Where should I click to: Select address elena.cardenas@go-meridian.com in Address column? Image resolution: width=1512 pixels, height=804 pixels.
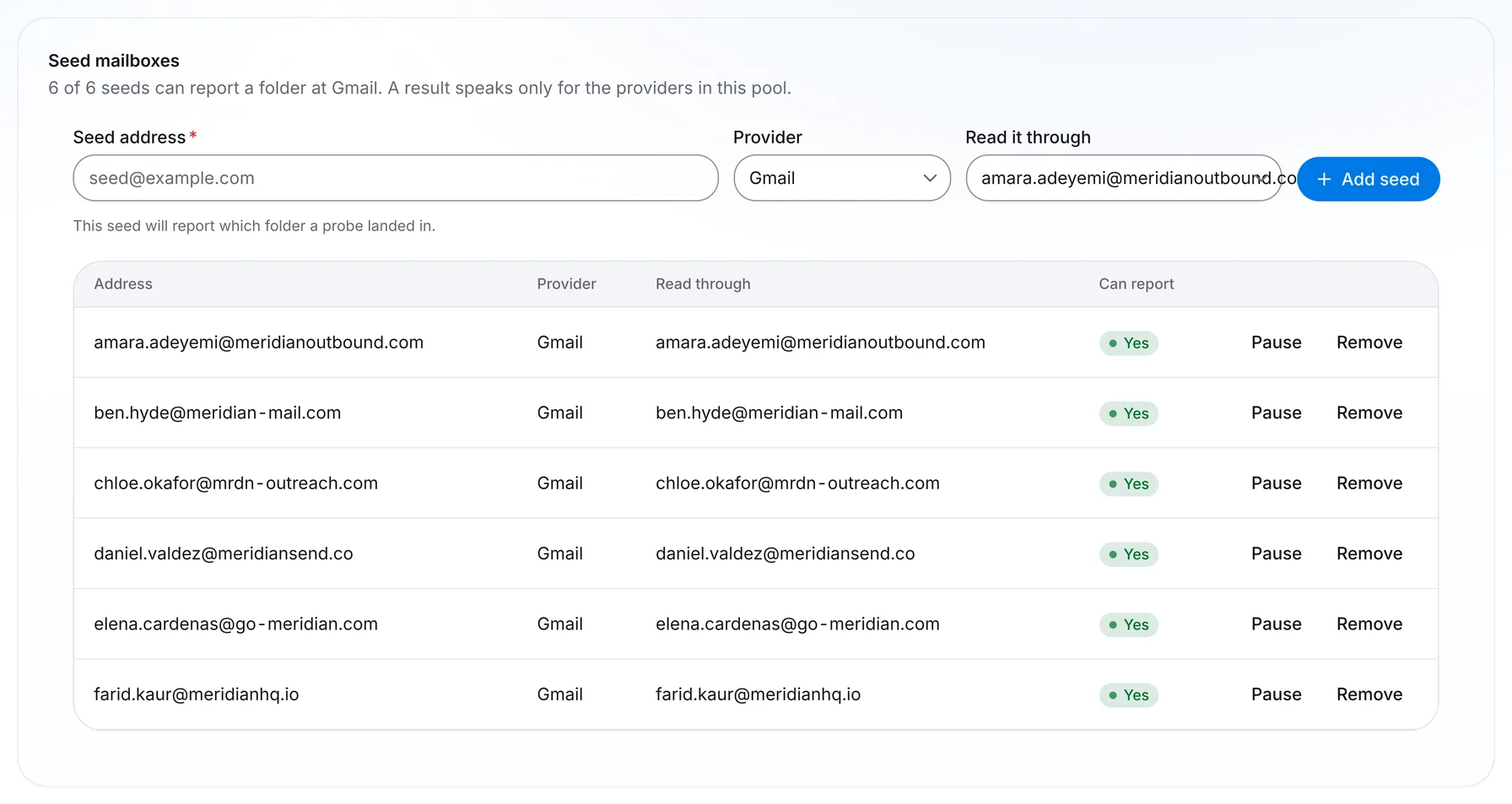click(235, 624)
